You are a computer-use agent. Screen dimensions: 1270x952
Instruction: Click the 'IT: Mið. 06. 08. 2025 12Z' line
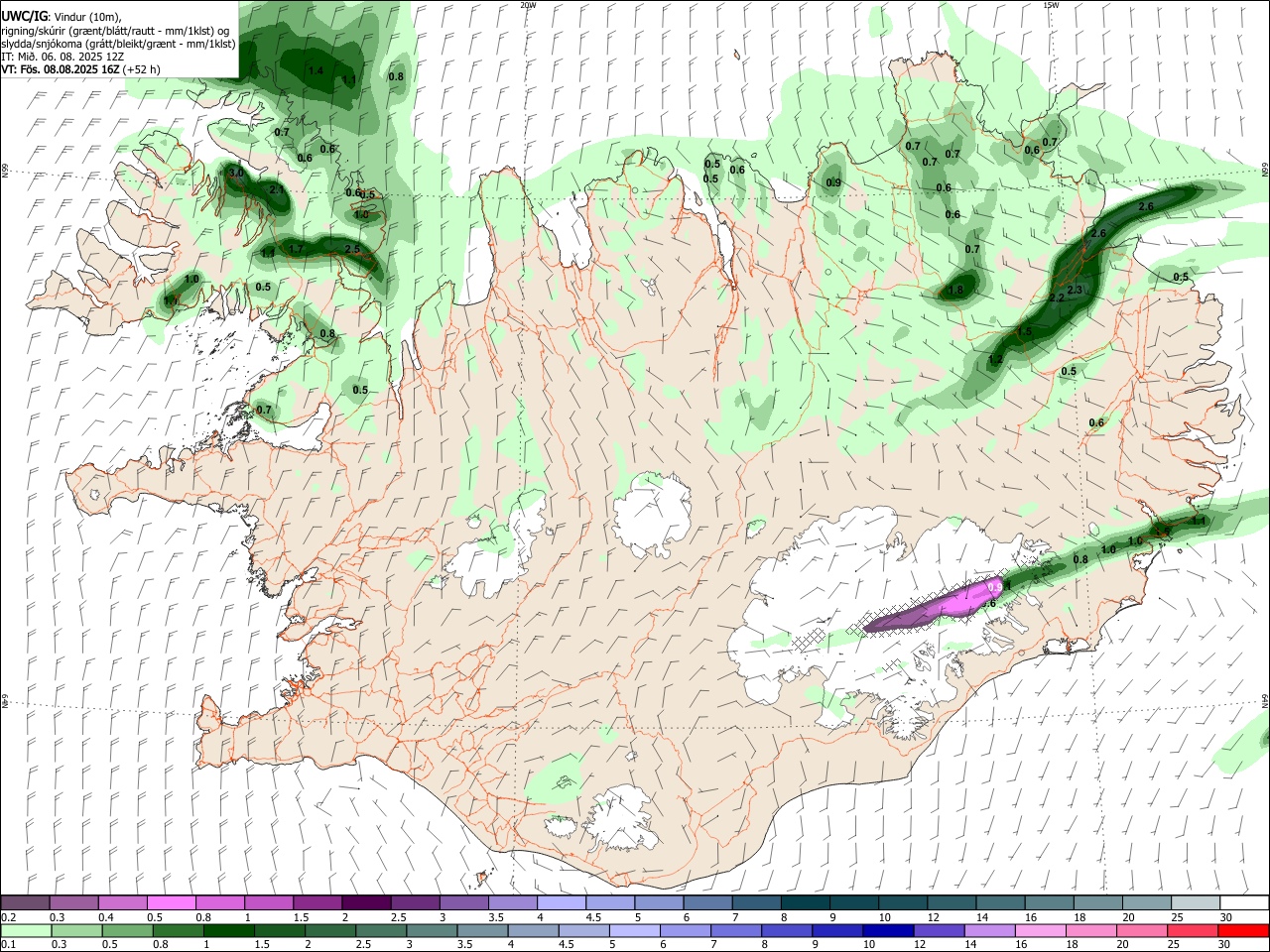[63, 57]
